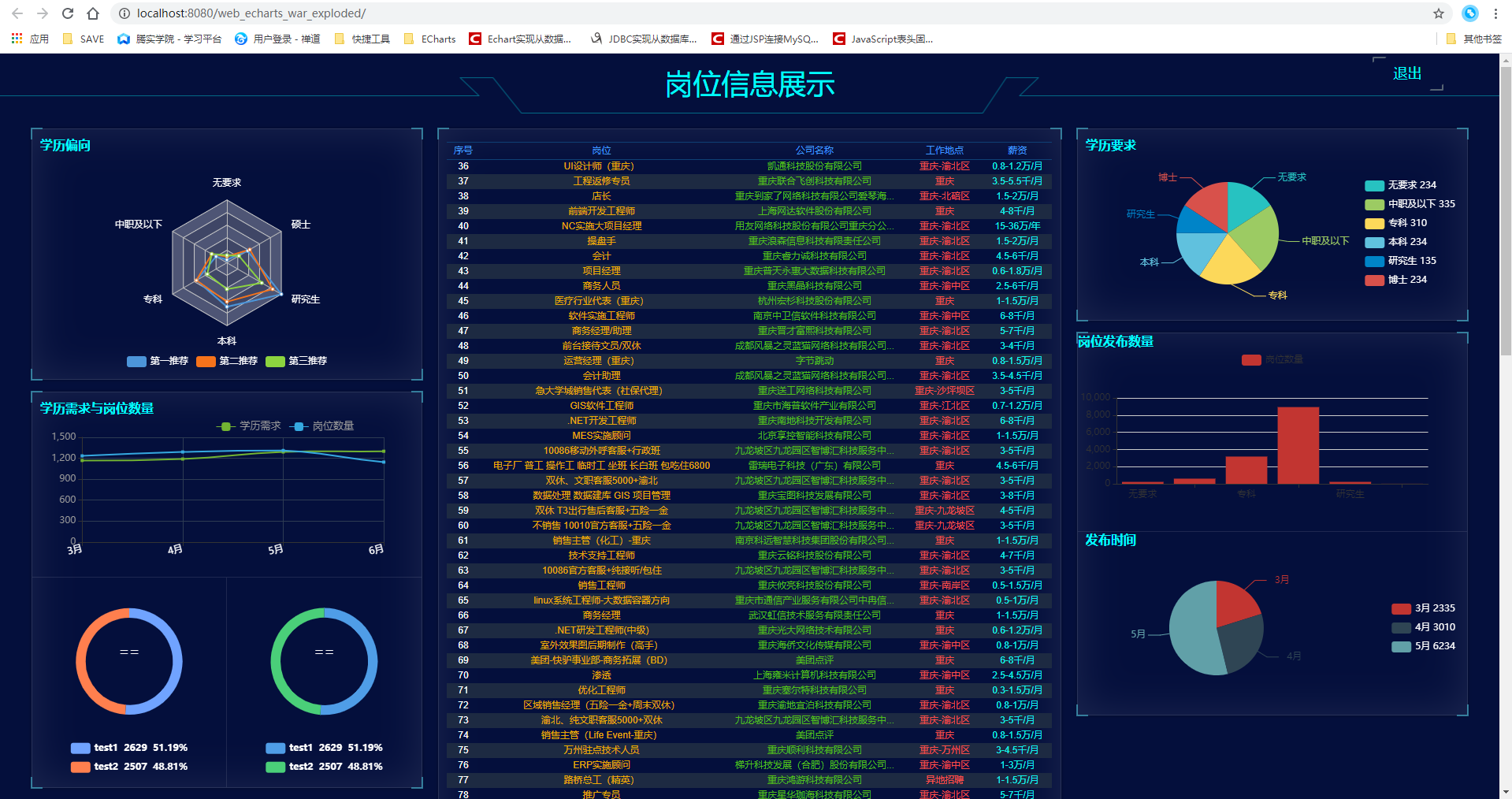
Task: Click the 异地招聘 location cell
Action: pyautogui.click(x=944, y=780)
